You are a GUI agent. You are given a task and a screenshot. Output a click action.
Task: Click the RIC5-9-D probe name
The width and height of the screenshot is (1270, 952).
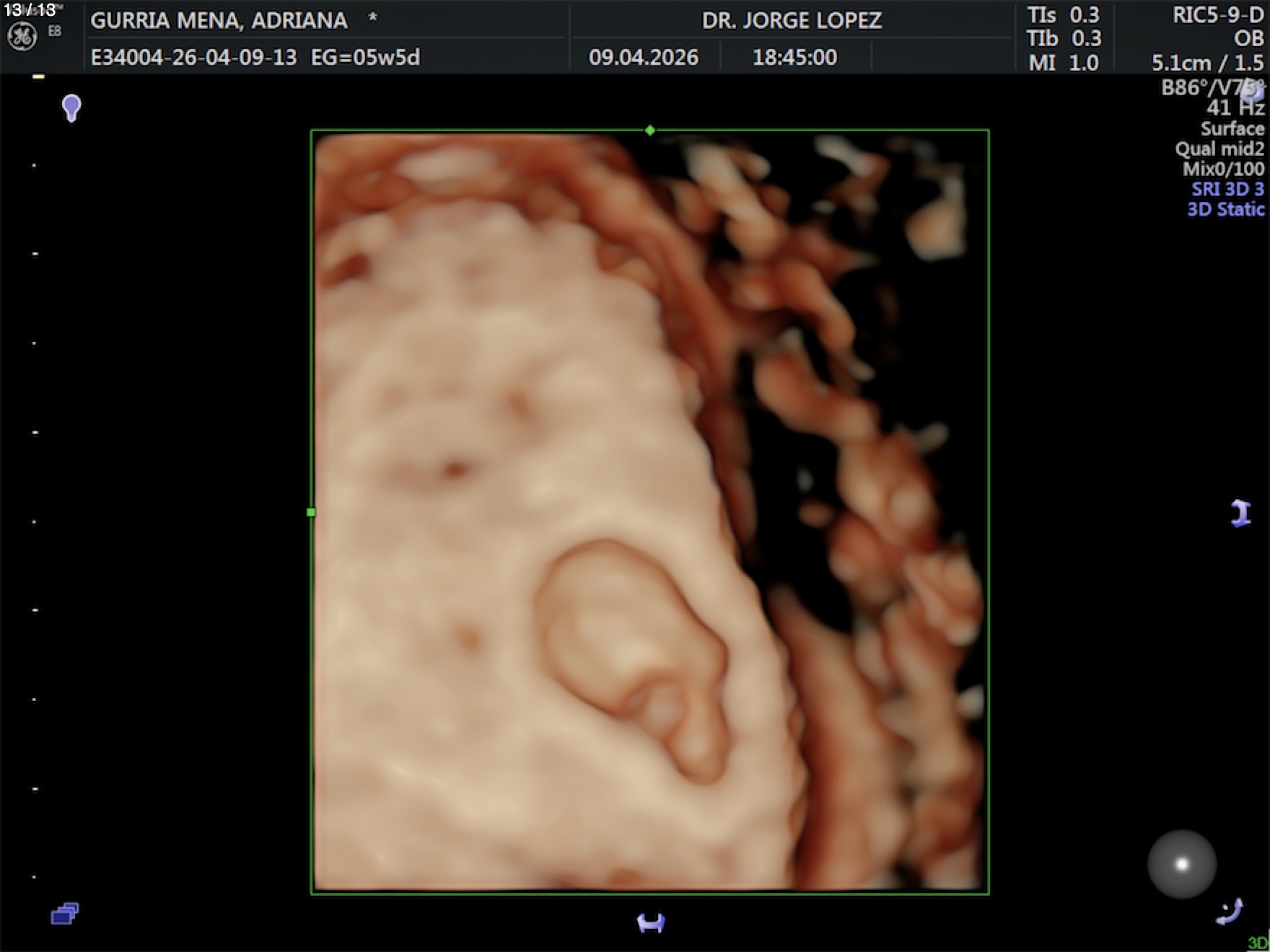pyautogui.click(x=1217, y=16)
